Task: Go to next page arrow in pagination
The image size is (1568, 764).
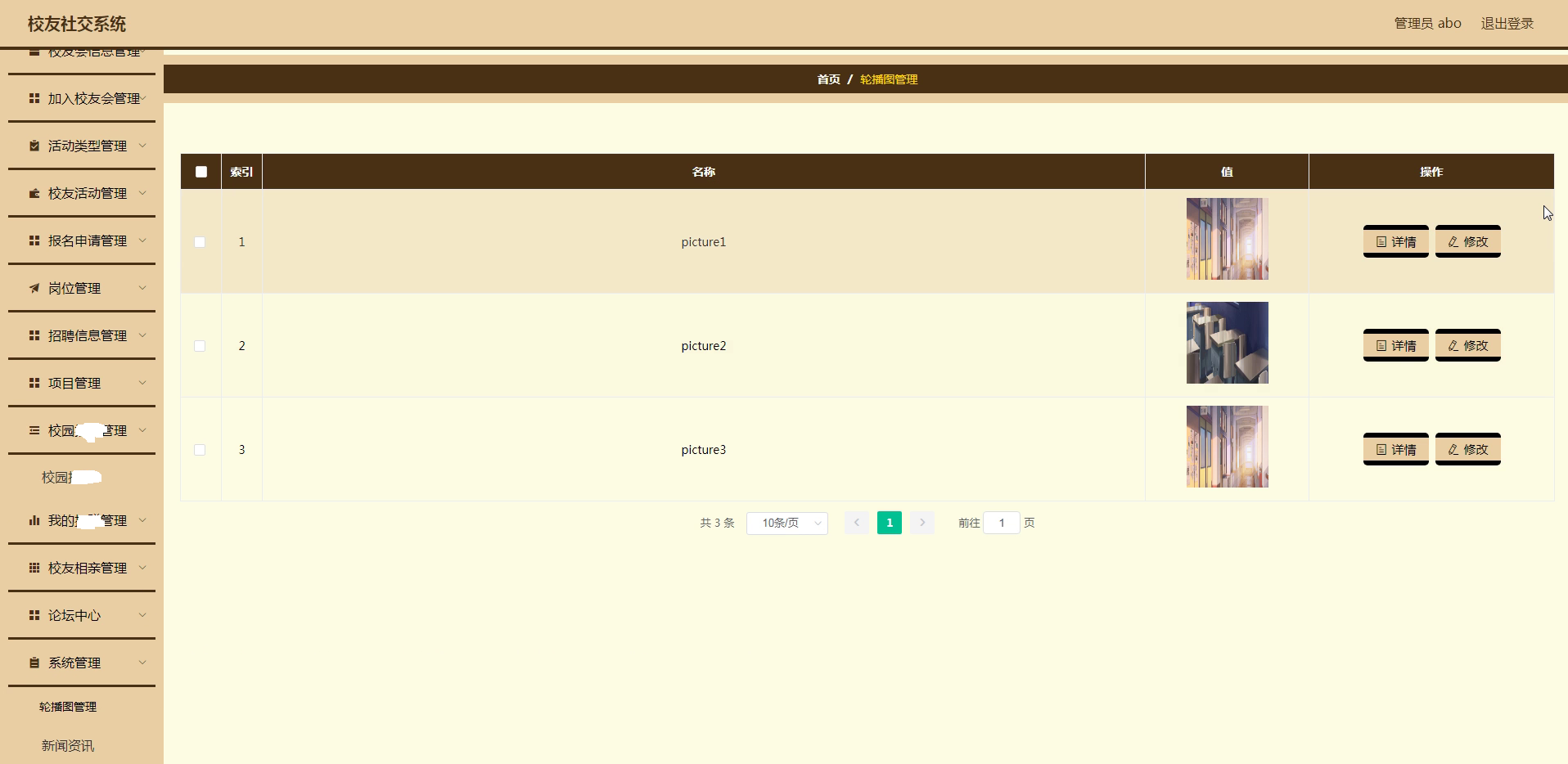Action: pos(922,523)
